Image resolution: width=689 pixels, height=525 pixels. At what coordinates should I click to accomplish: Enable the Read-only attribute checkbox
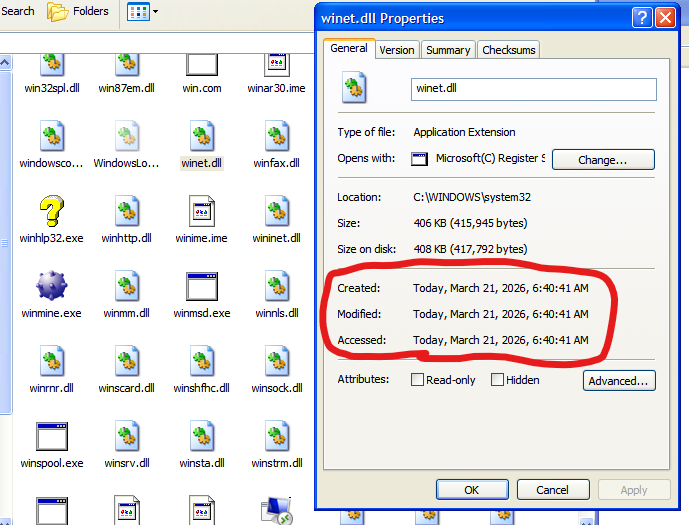(418, 380)
